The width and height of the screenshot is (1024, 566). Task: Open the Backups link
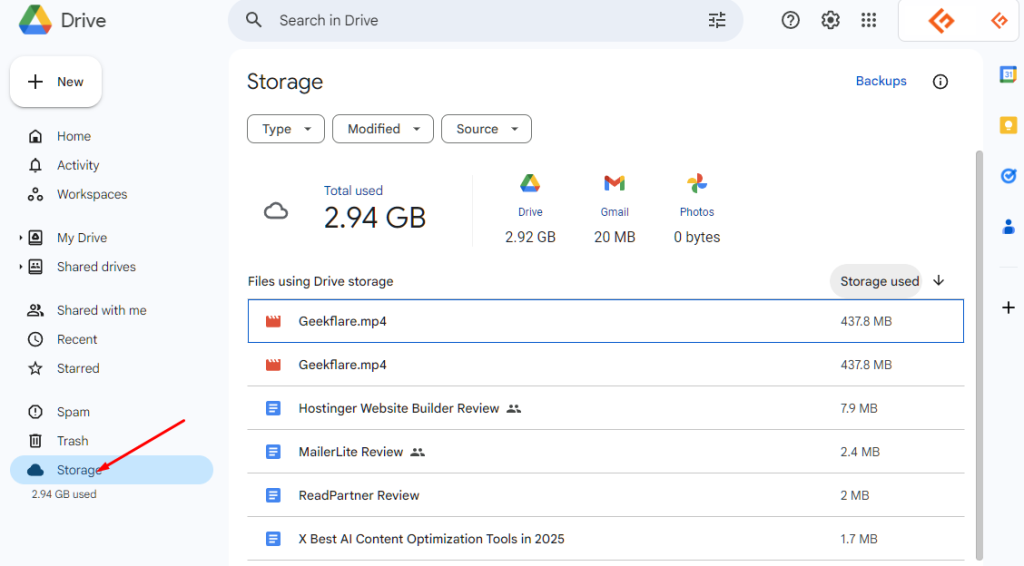coord(881,81)
